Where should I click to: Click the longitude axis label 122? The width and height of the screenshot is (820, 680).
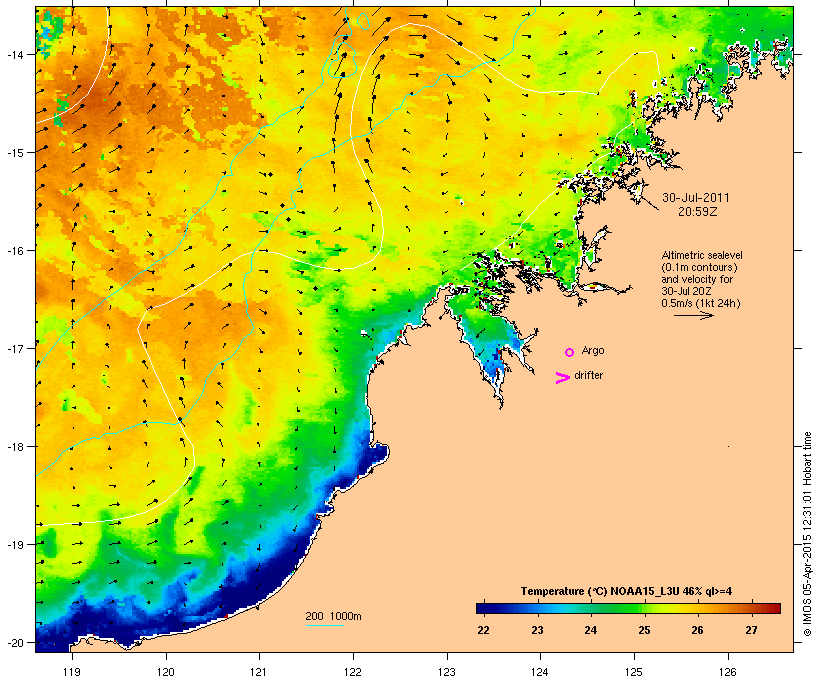coord(353,672)
